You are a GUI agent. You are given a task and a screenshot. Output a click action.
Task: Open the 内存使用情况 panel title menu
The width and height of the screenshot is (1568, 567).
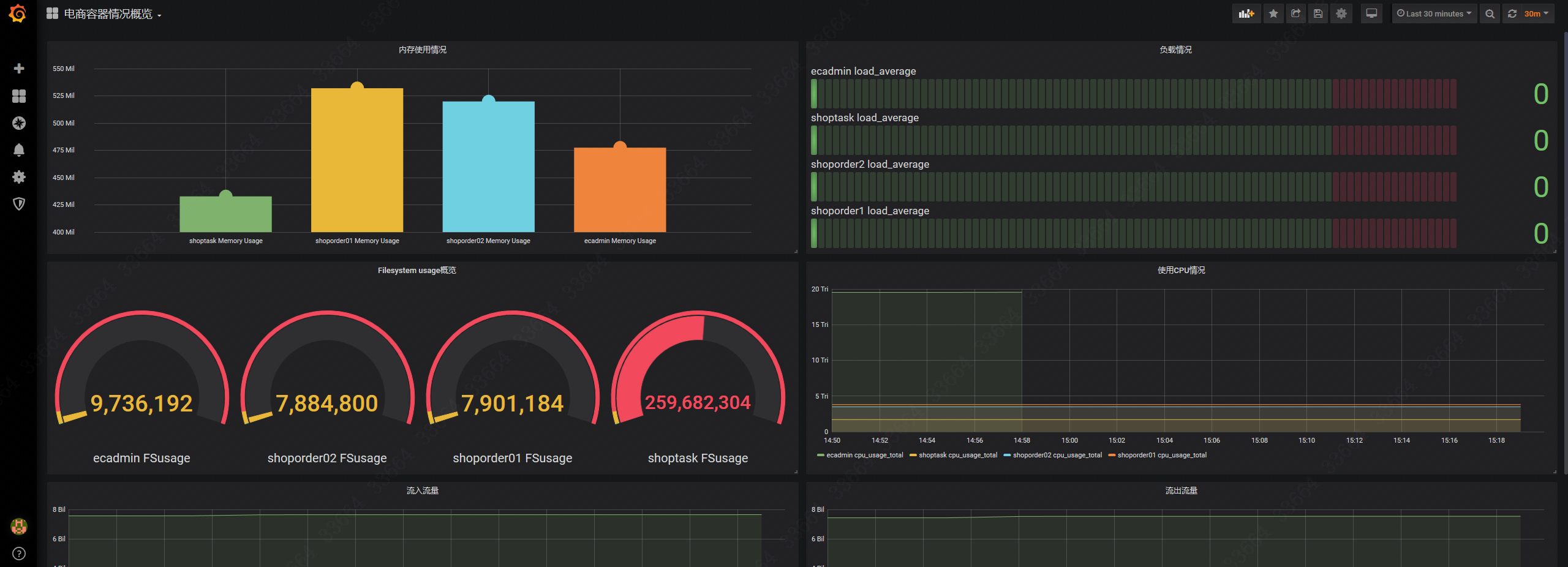(423, 50)
